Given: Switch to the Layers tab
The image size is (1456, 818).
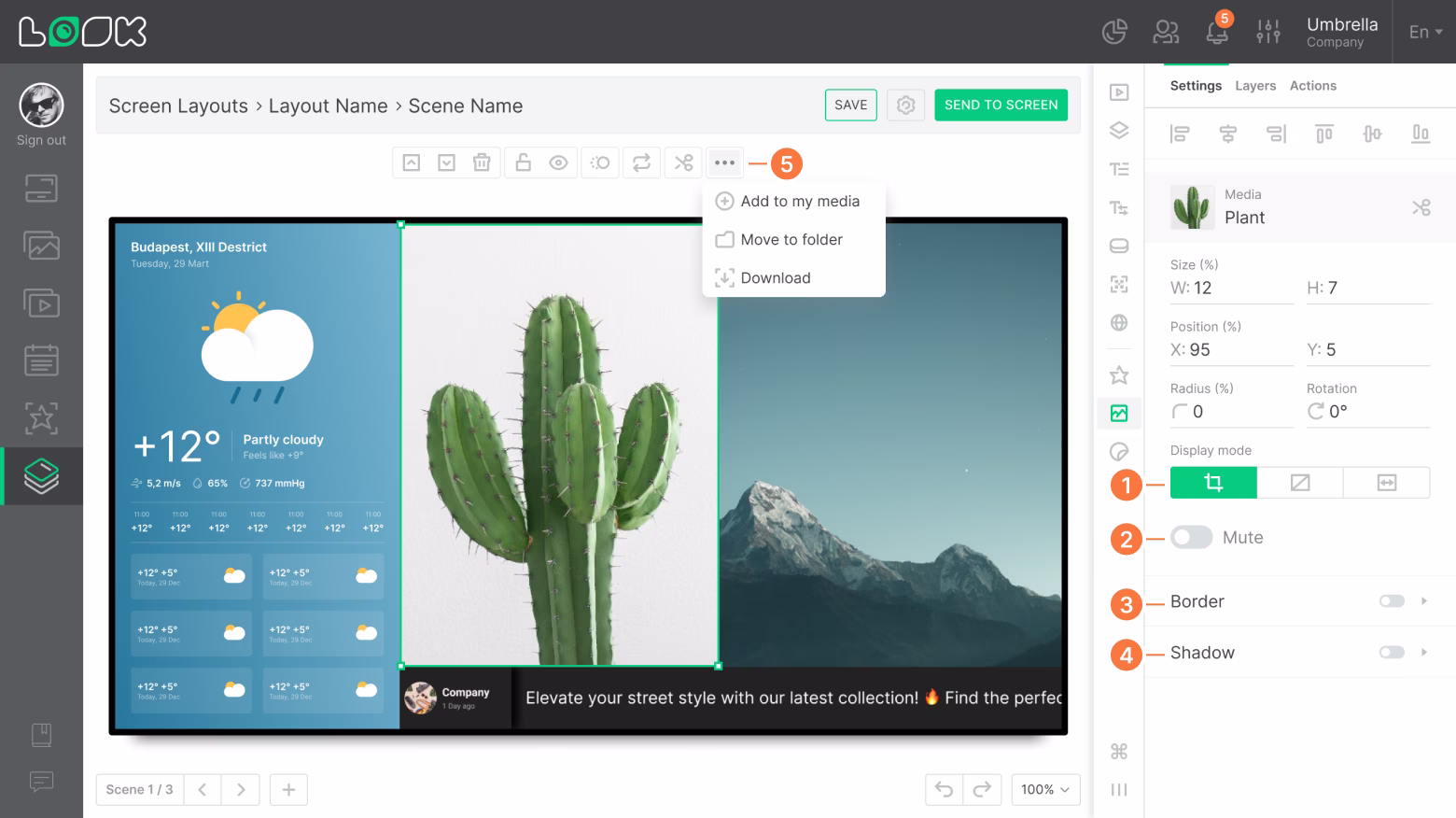Looking at the screenshot, I should [x=1254, y=85].
